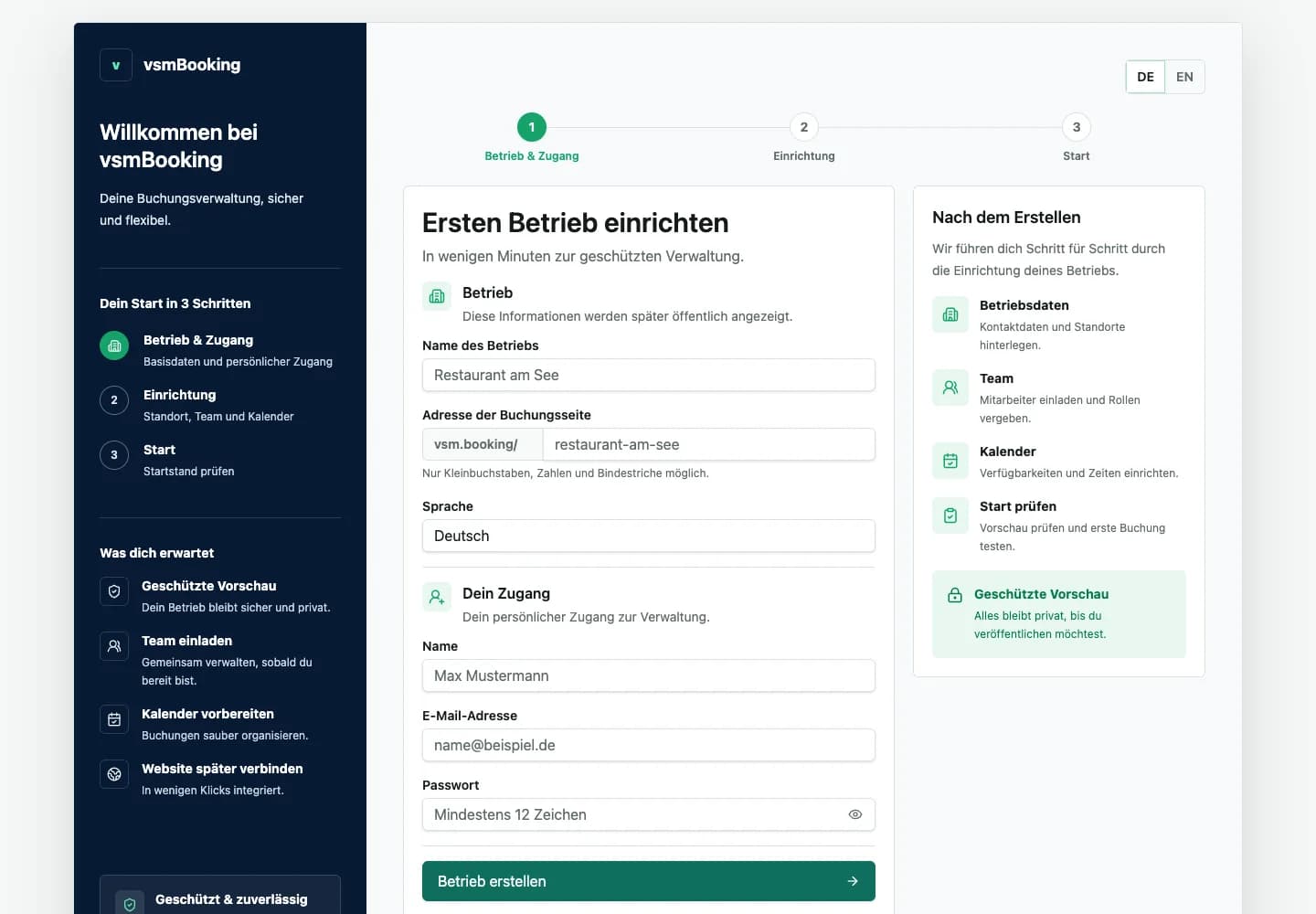Image resolution: width=1316 pixels, height=914 pixels.
Task: Click the Team icon in Nach dem Erstellen
Action: (950, 388)
